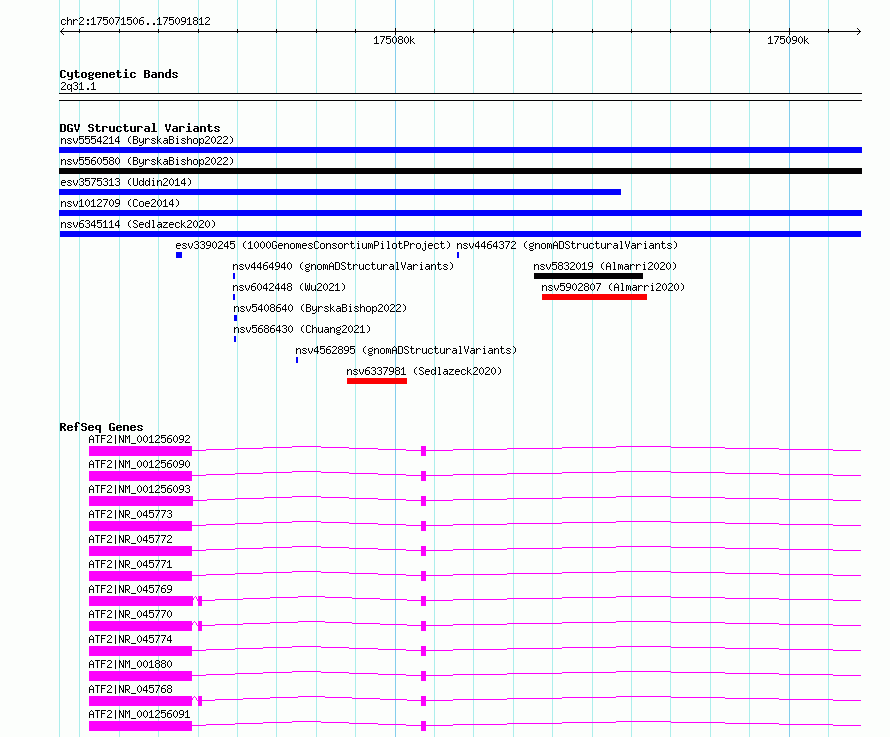Click the nsv4464372 blue tick marker

(458, 255)
